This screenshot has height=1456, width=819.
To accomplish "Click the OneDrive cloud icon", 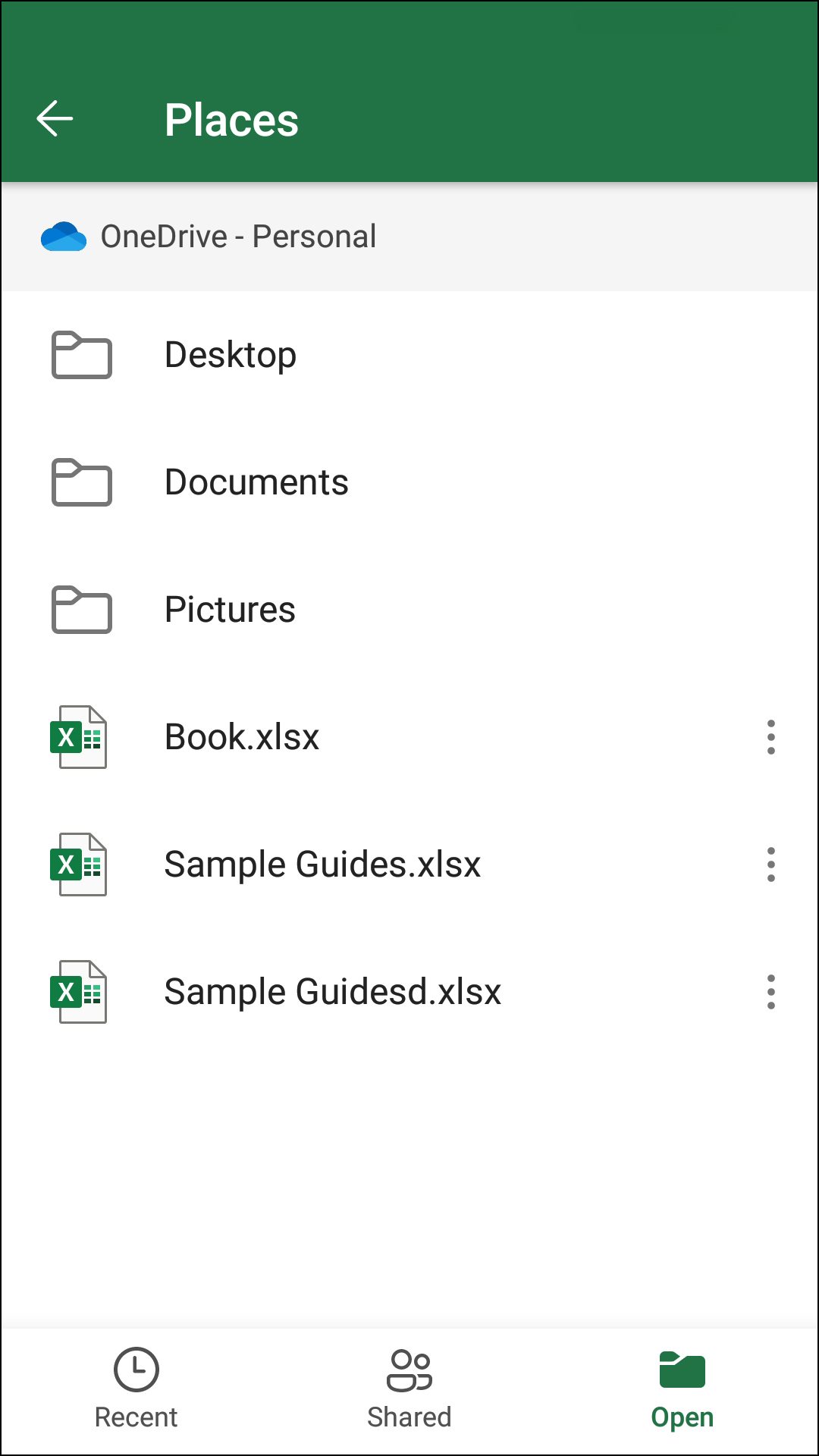I will [64, 237].
